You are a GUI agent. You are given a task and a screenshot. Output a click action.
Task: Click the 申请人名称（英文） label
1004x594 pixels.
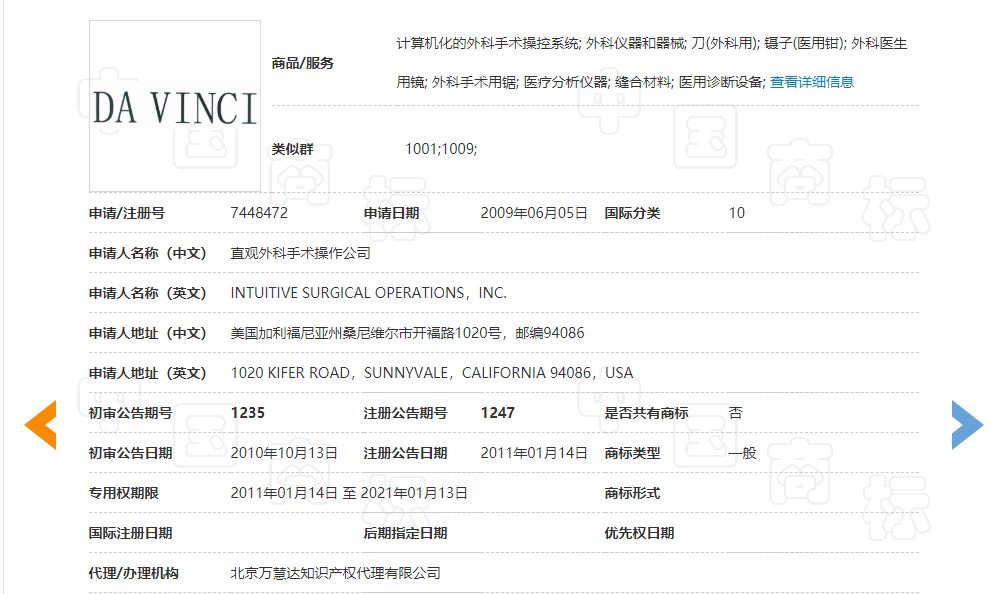147,293
